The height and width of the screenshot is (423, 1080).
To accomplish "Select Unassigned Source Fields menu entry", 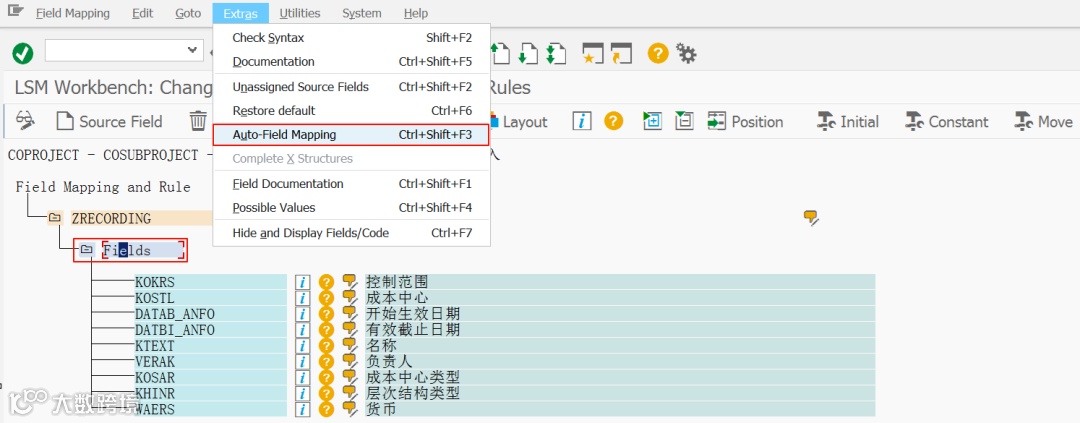I will [351, 87].
